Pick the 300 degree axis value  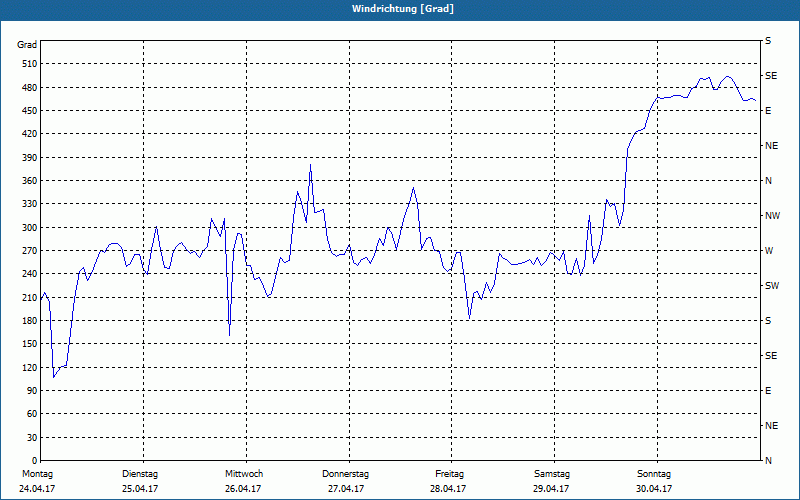click(29, 228)
